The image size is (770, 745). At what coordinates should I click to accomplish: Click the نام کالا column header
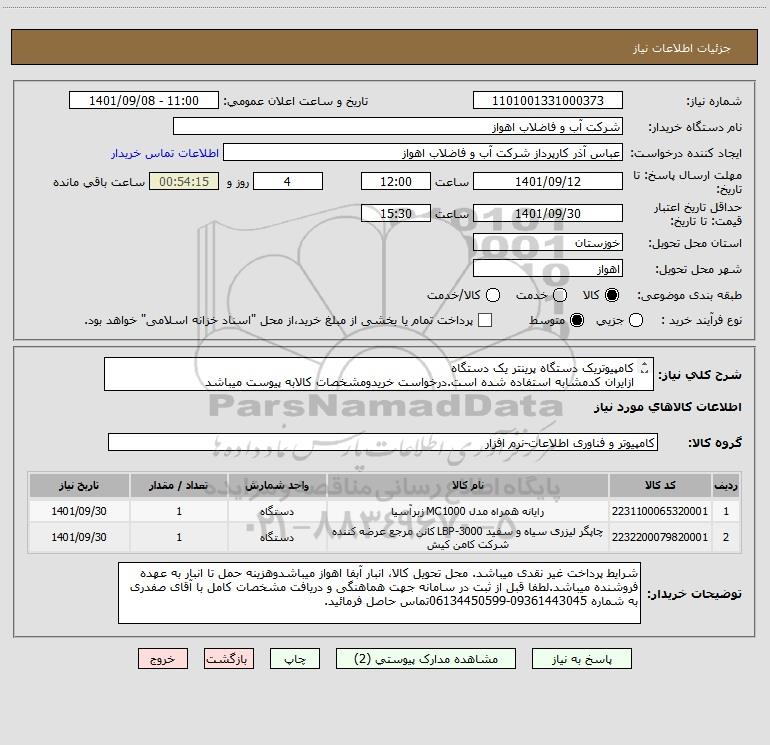click(468, 485)
